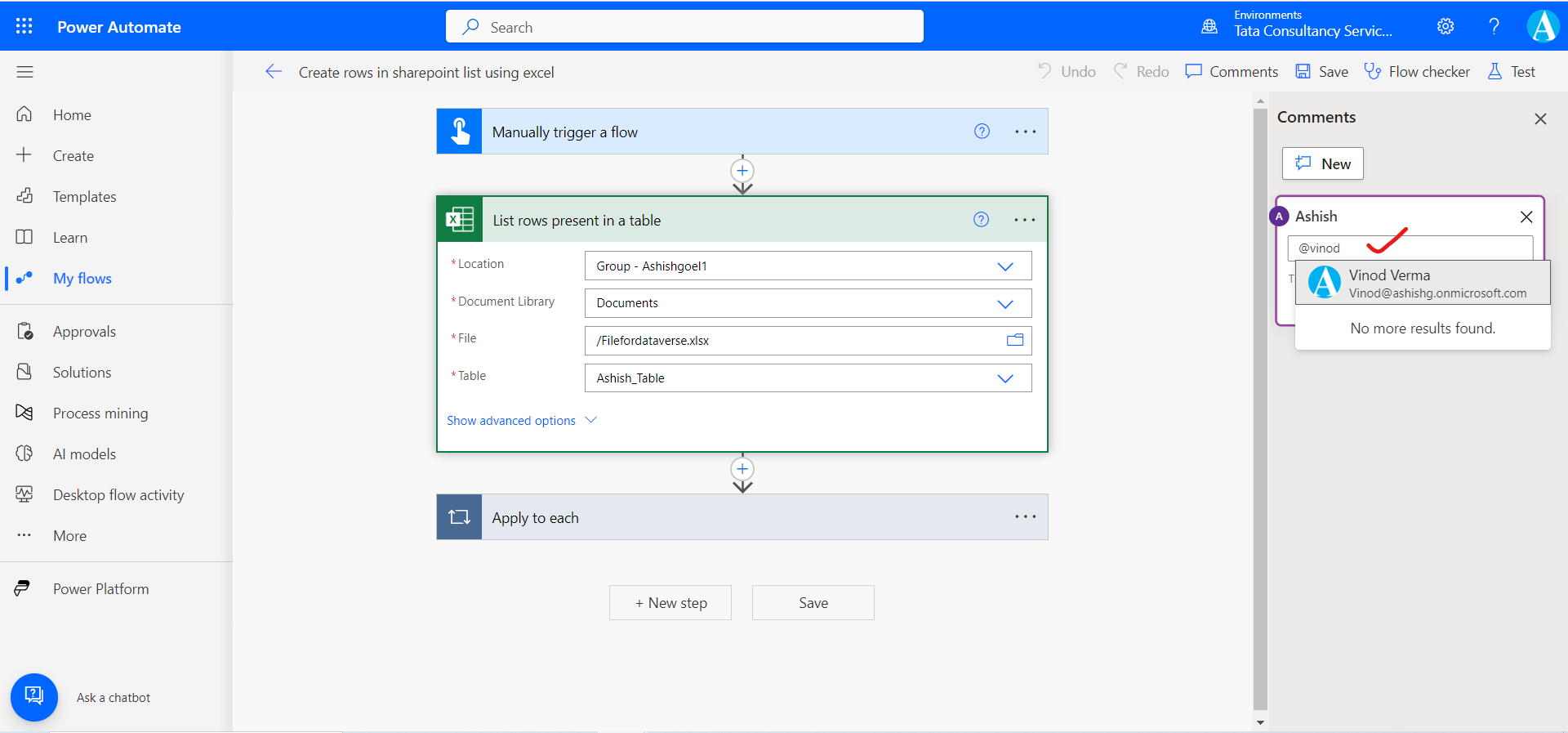Click the Search box in header
1568x733 pixels.
(x=684, y=27)
